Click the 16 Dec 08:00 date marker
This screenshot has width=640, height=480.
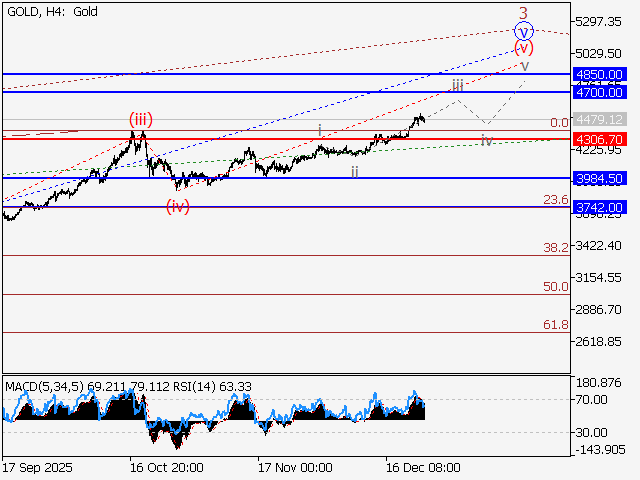[424, 467]
